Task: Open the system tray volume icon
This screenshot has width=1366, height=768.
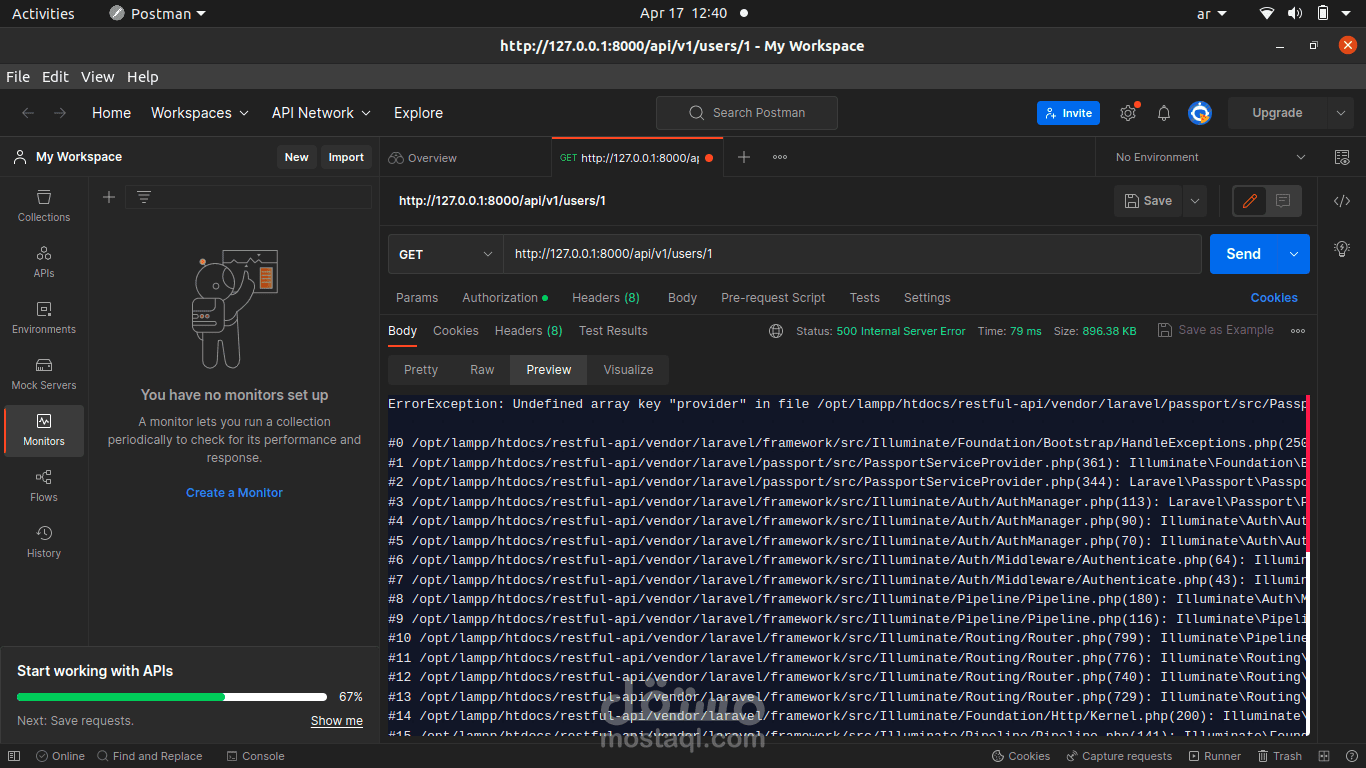Action: point(1295,13)
